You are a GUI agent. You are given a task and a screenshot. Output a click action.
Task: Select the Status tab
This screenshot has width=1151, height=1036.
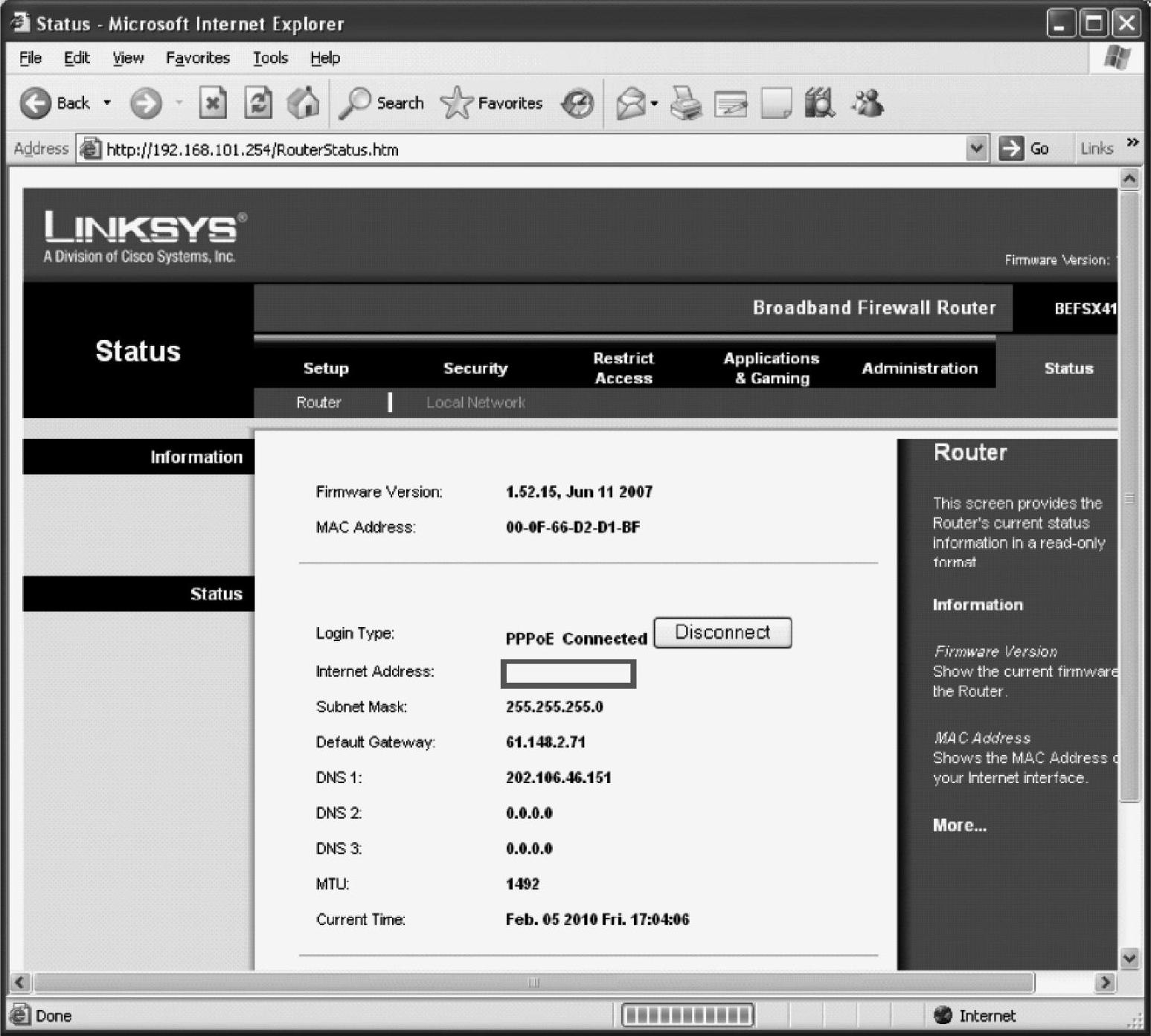coord(1068,368)
